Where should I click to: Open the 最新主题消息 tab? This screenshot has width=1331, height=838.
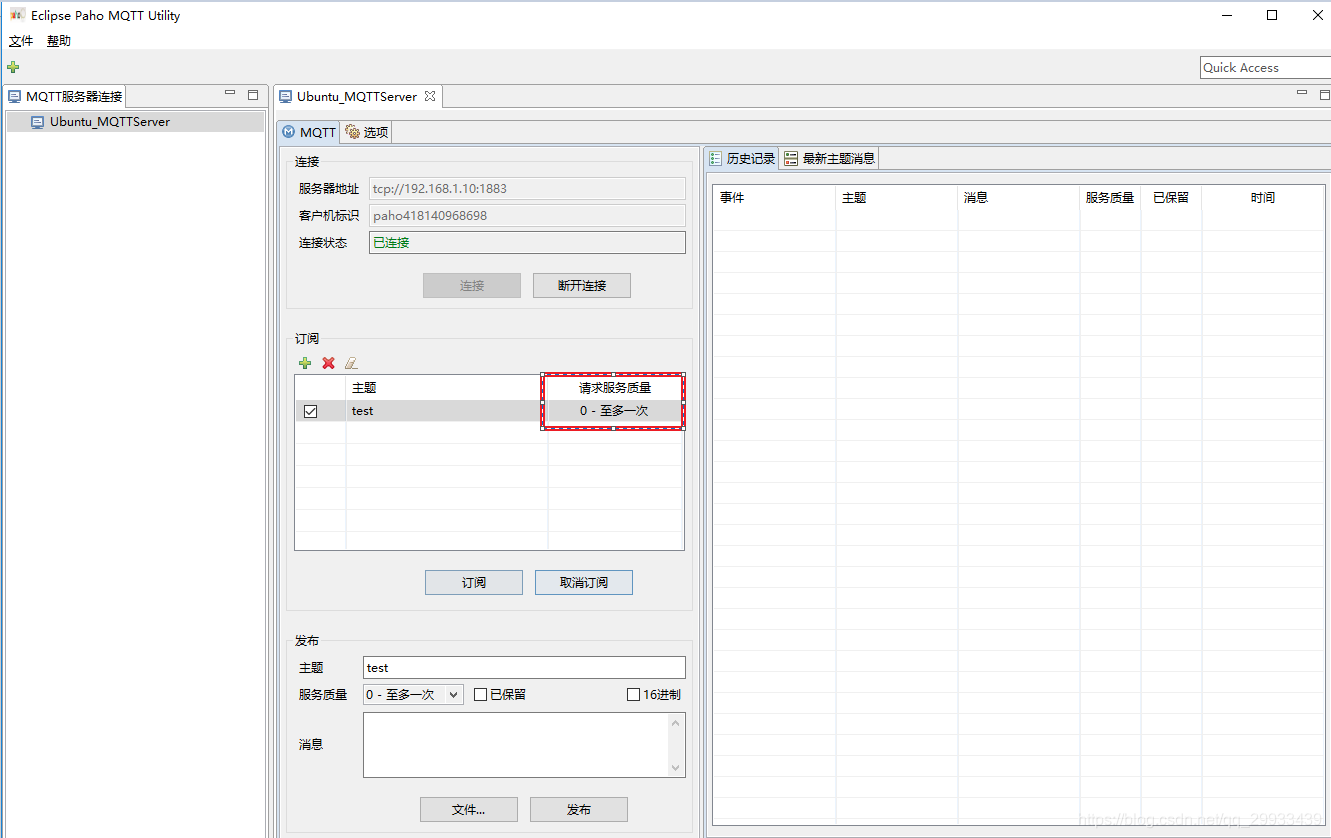[829, 158]
